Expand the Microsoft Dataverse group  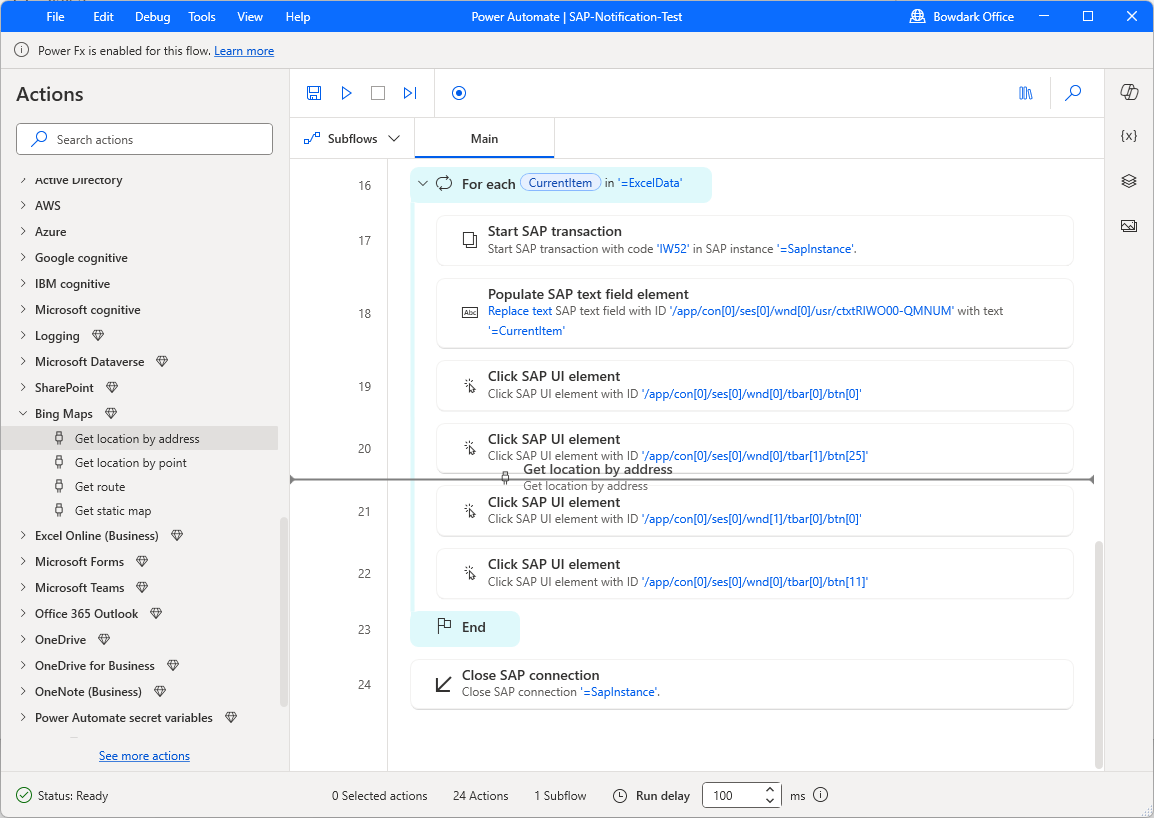[23, 362]
